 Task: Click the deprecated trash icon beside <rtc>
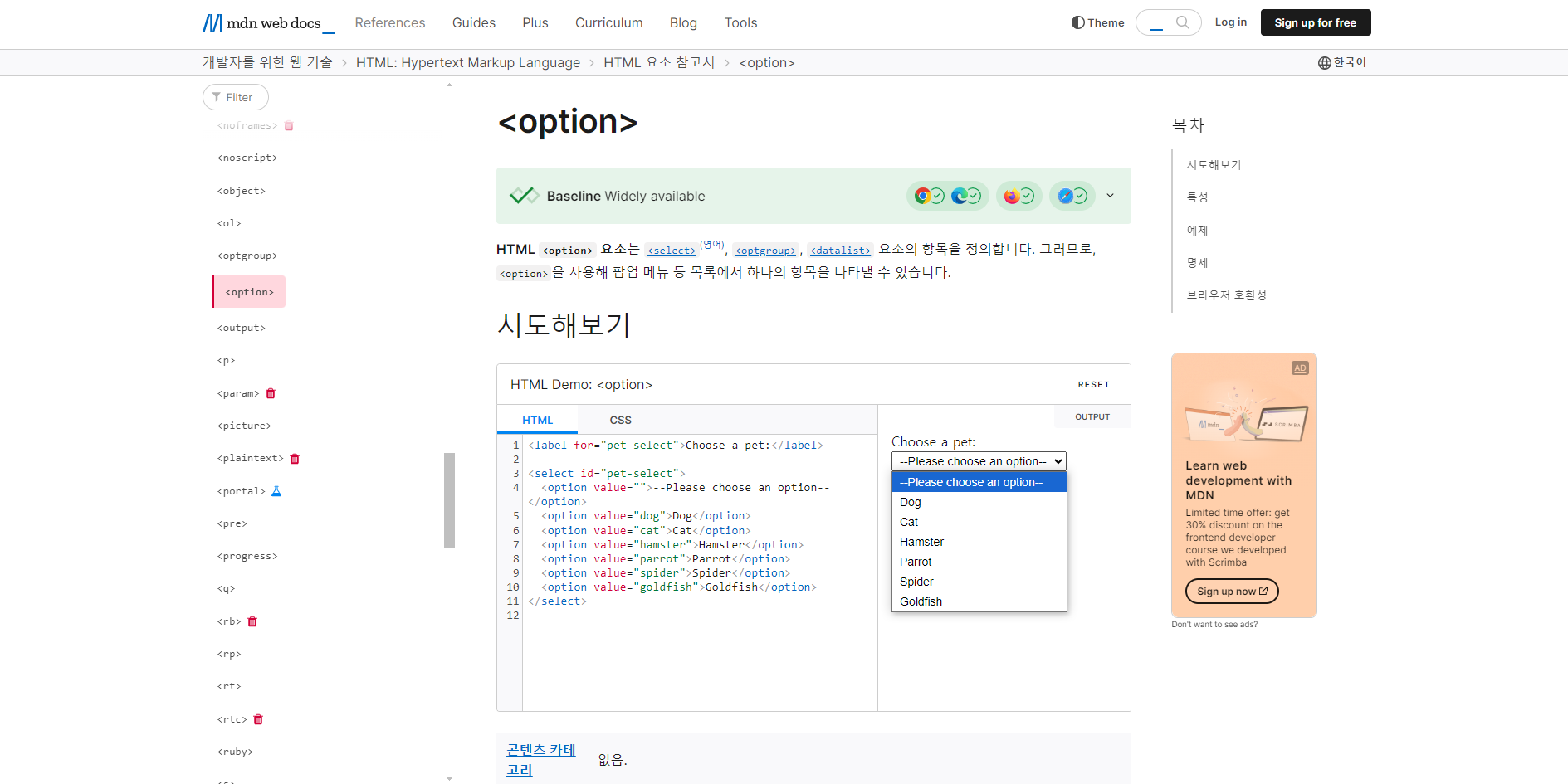[258, 719]
